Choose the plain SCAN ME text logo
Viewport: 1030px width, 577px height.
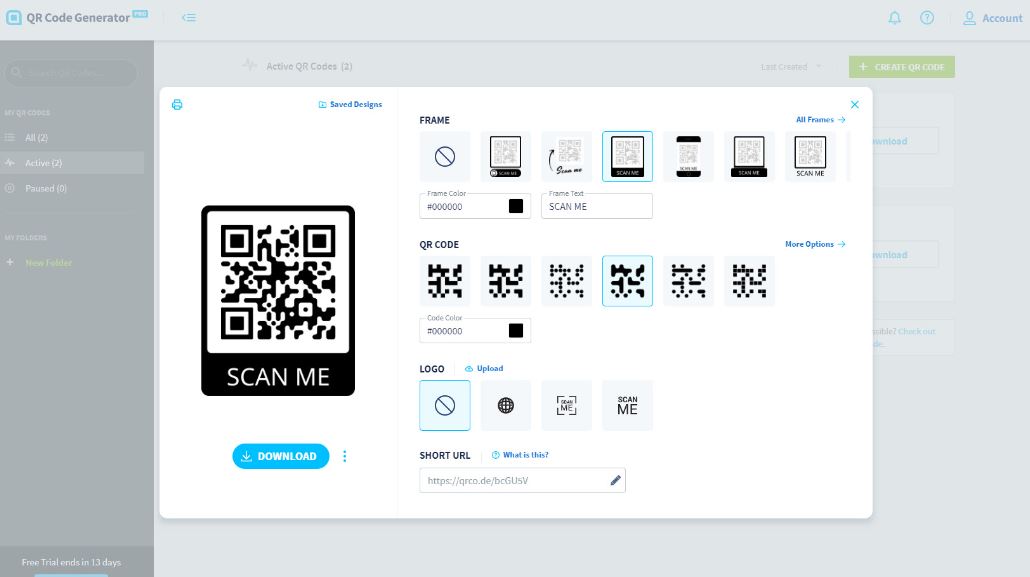click(x=627, y=405)
